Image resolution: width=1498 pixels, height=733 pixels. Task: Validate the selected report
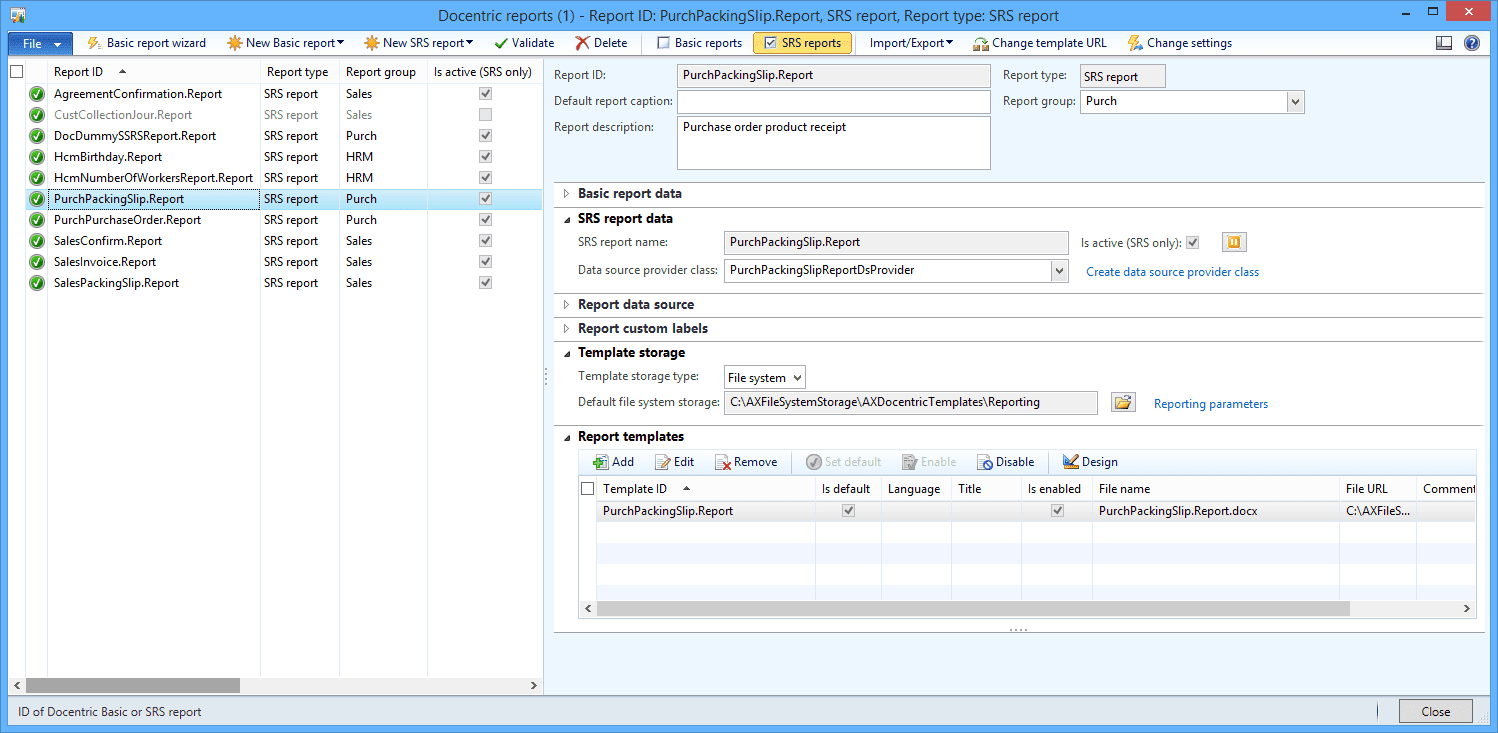[524, 43]
